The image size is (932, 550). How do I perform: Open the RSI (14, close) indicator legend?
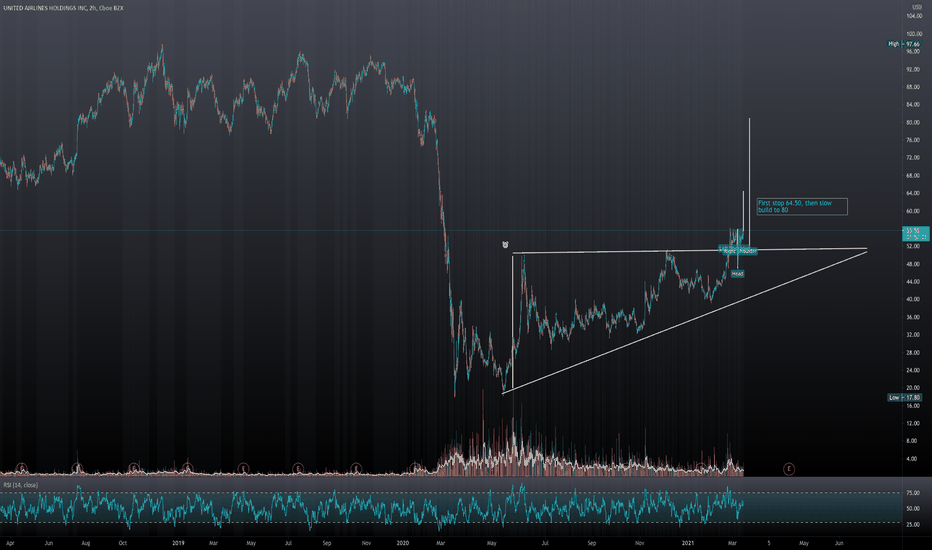point(21,485)
